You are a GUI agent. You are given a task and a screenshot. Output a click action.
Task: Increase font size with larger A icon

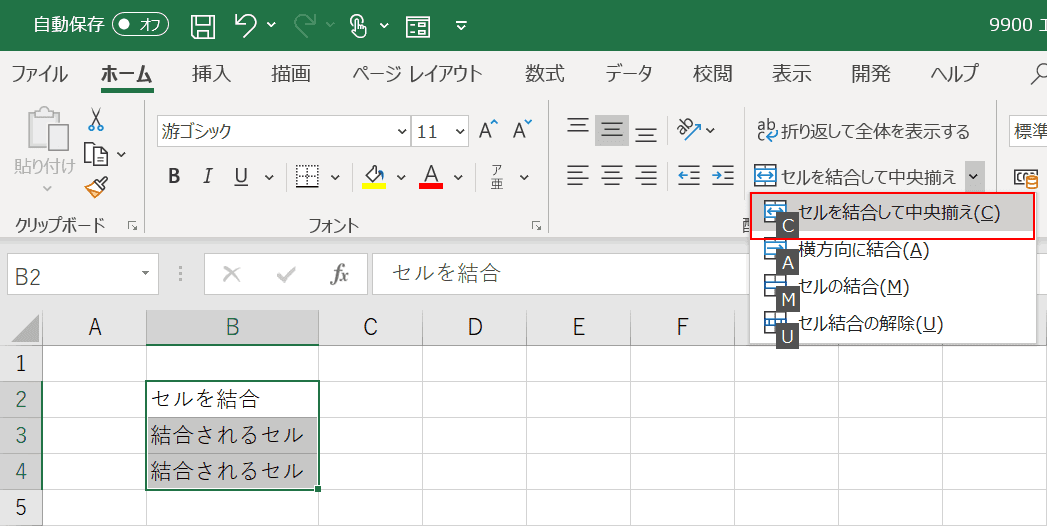point(489,130)
